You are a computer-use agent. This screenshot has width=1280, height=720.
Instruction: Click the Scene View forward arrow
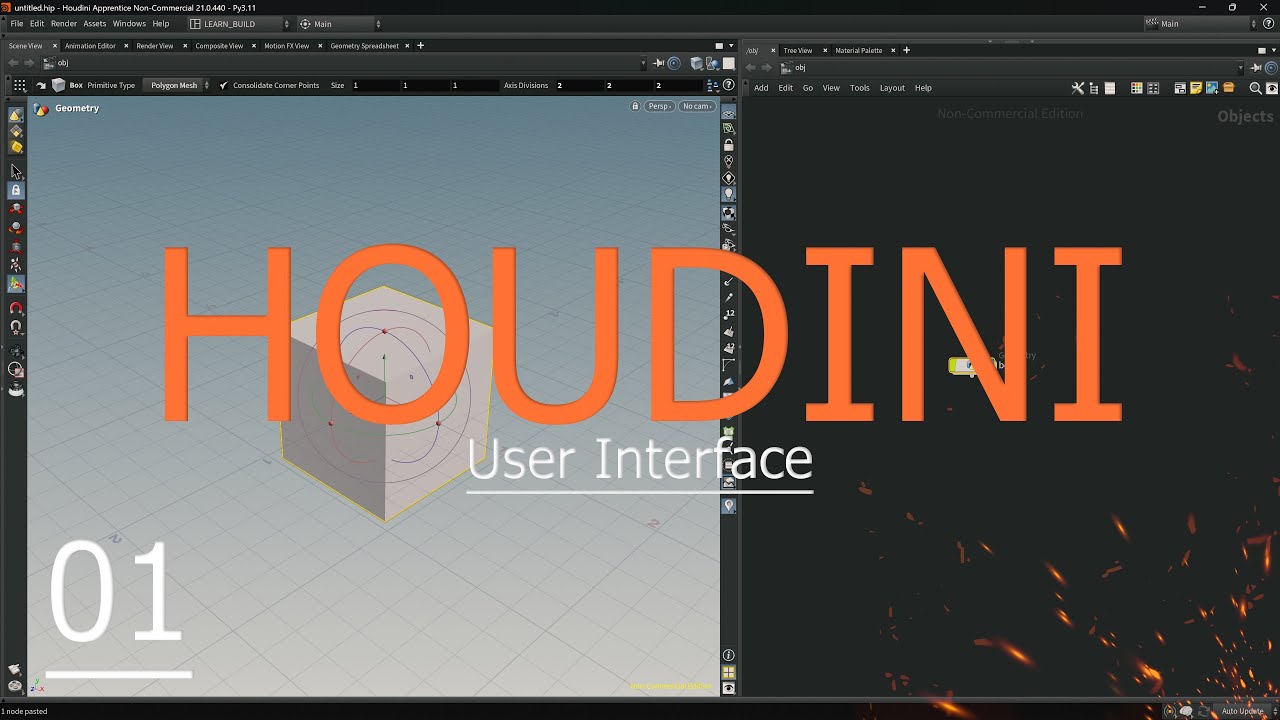[30, 63]
